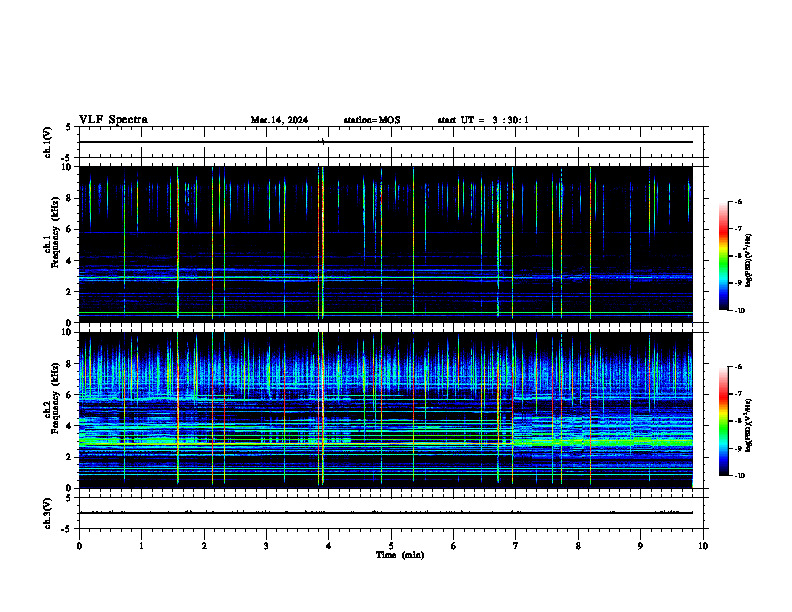
Task: Select the "Mar.14, 2024" date label
Action: [279, 120]
